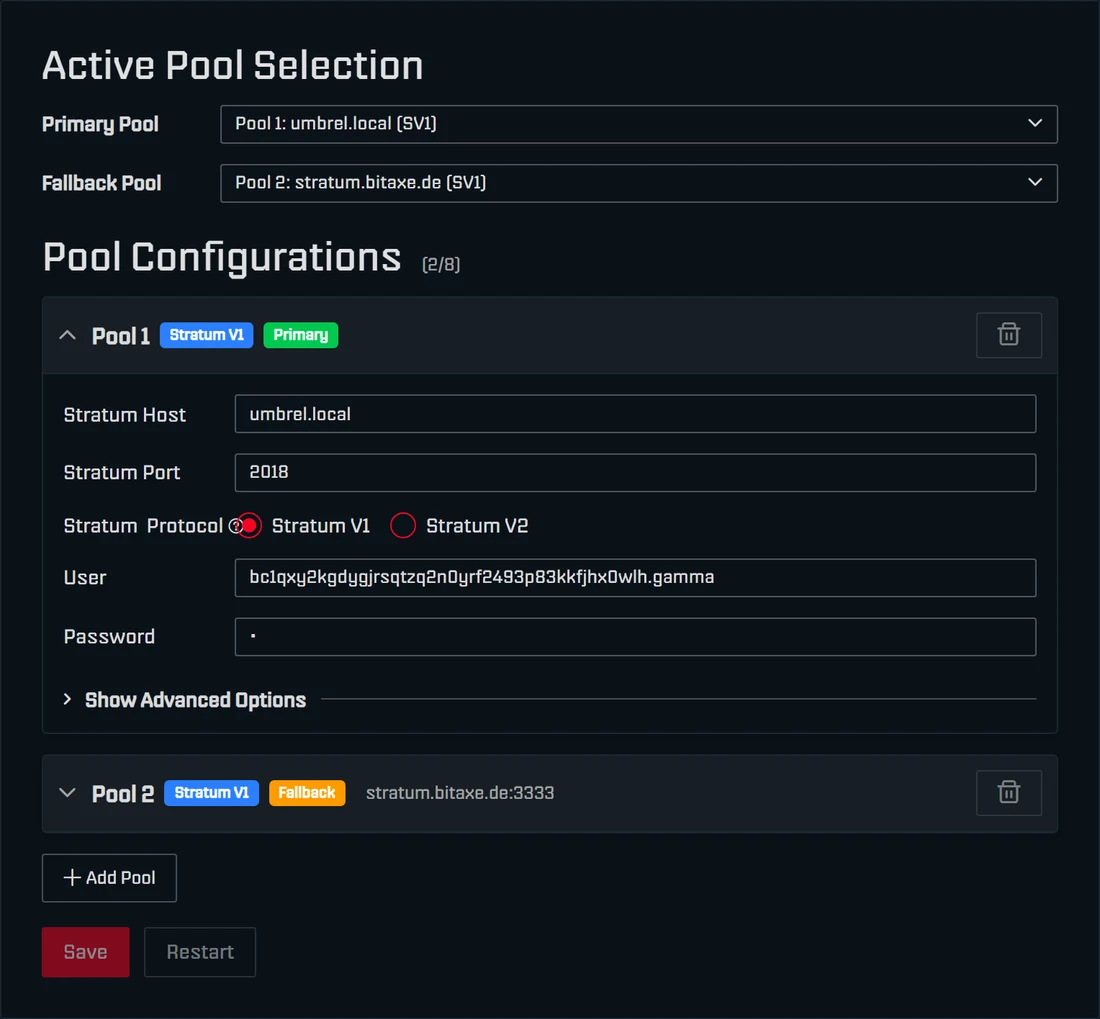Click the Fallback Pool label
The image size is (1100, 1019).
tap(102, 183)
